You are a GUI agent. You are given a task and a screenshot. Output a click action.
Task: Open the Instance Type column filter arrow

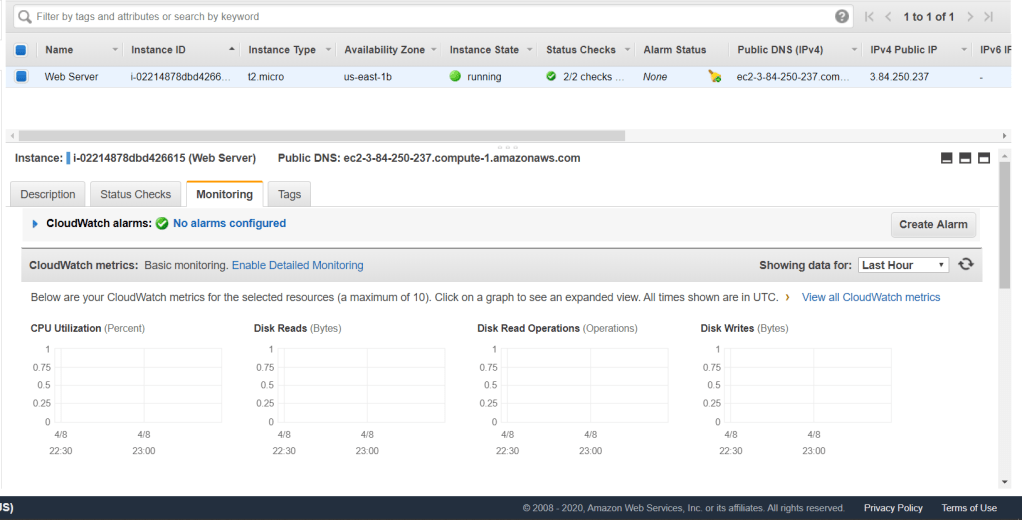pyautogui.click(x=327, y=50)
